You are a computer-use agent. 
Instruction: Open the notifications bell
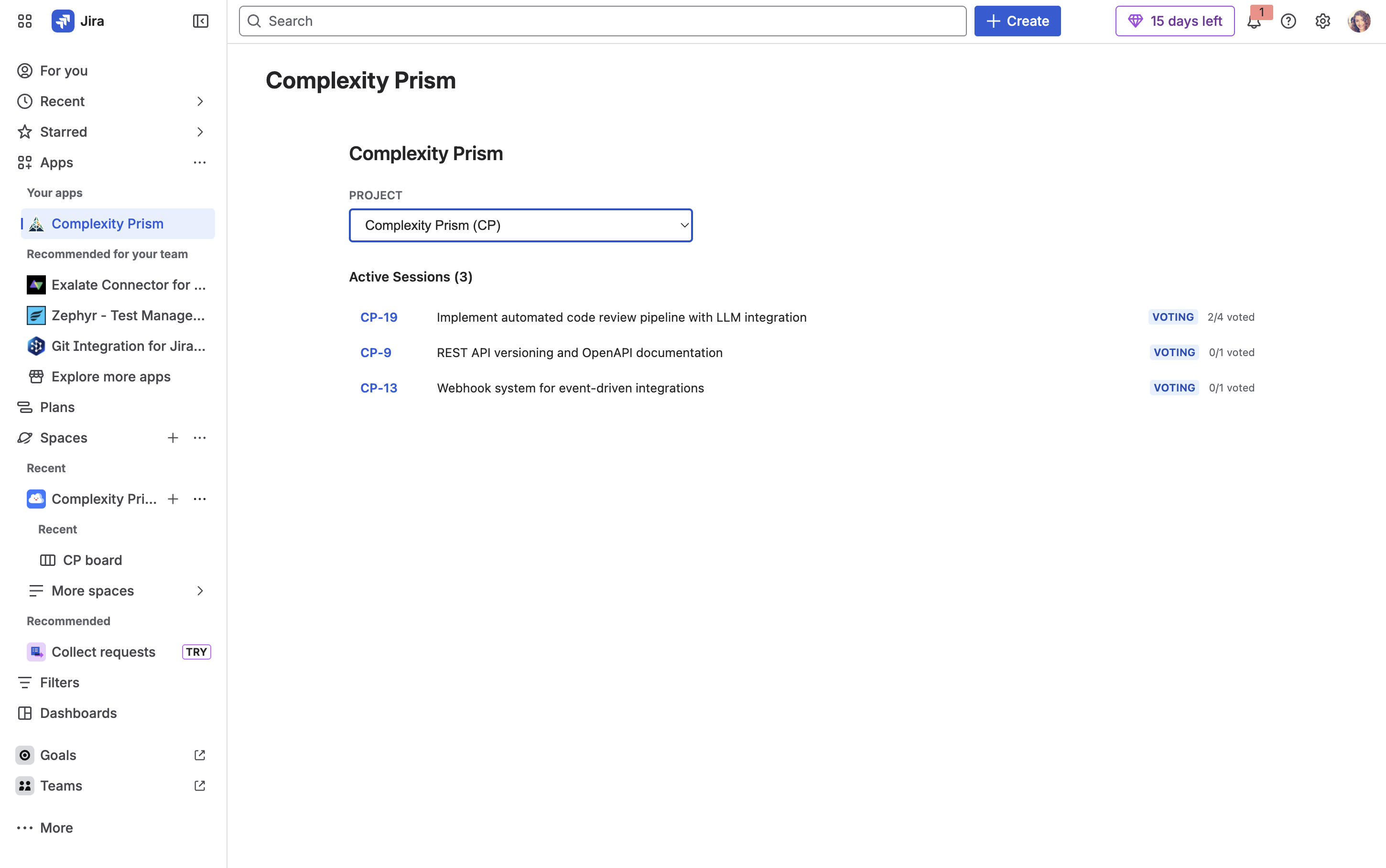coord(1254,22)
